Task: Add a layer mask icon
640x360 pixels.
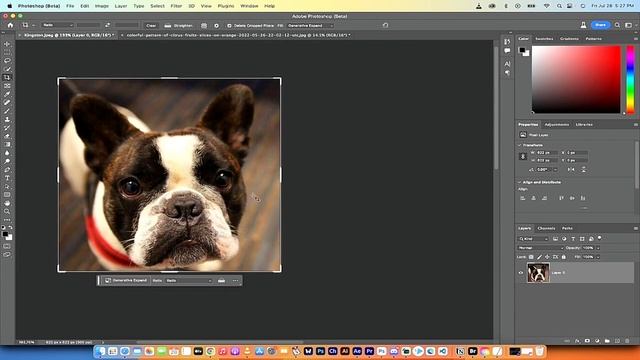Action: tap(587, 341)
